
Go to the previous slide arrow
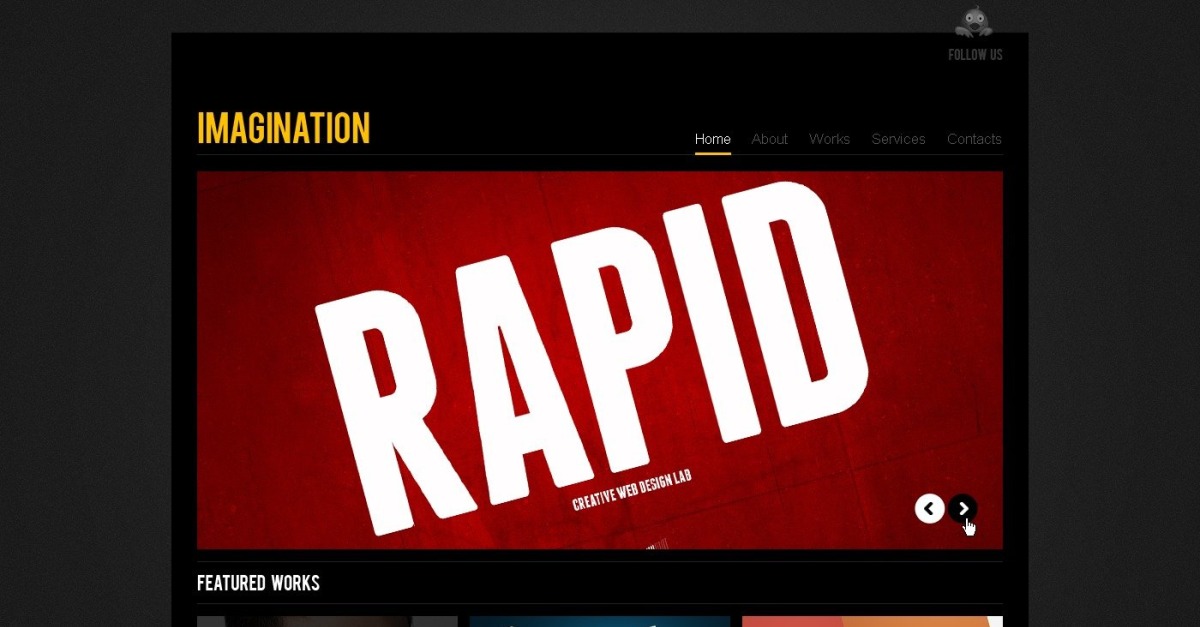click(930, 509)
